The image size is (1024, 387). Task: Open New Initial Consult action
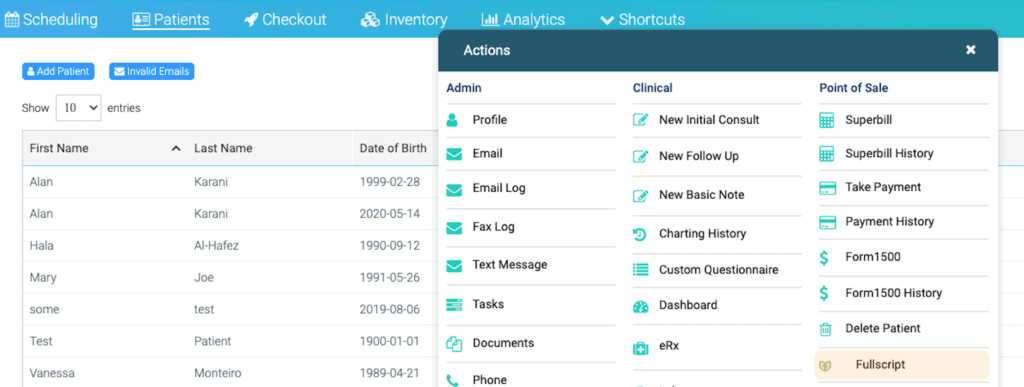tap(709, 120)
